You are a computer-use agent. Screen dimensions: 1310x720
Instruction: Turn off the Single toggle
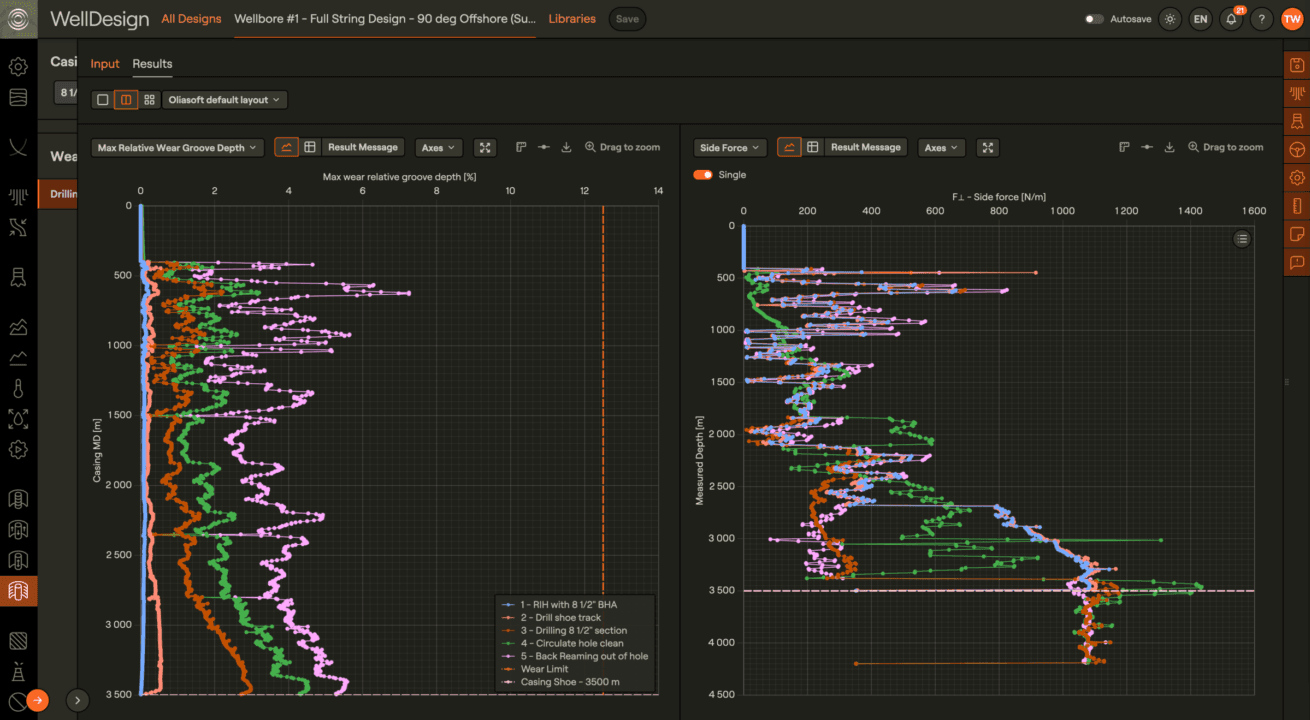(703, 175)
